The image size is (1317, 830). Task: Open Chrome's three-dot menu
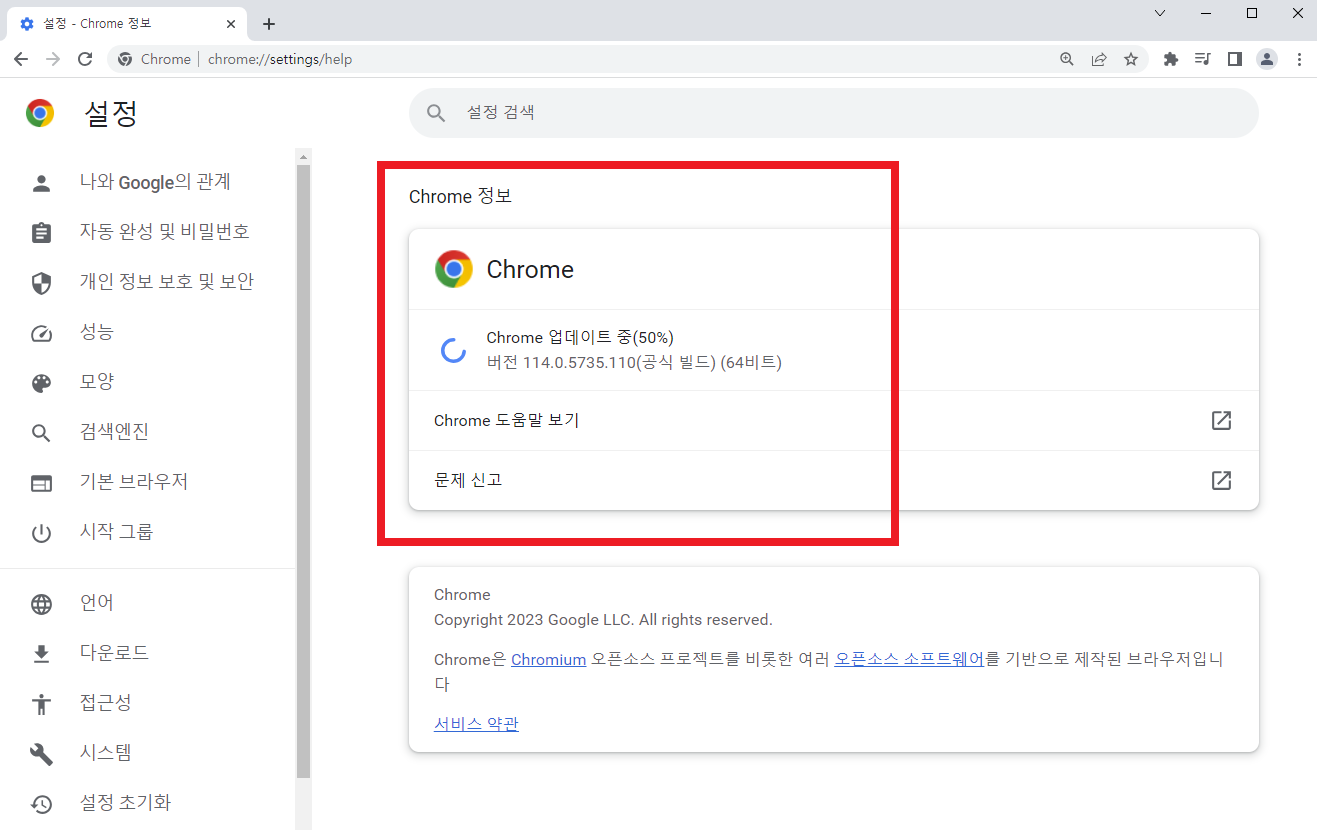[1299, 59]
